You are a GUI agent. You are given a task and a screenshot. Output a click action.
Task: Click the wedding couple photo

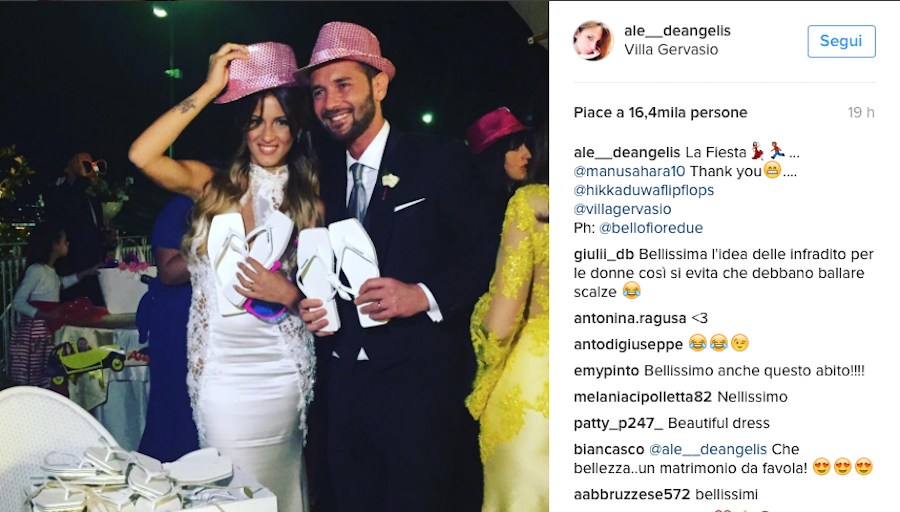(274, 256)
